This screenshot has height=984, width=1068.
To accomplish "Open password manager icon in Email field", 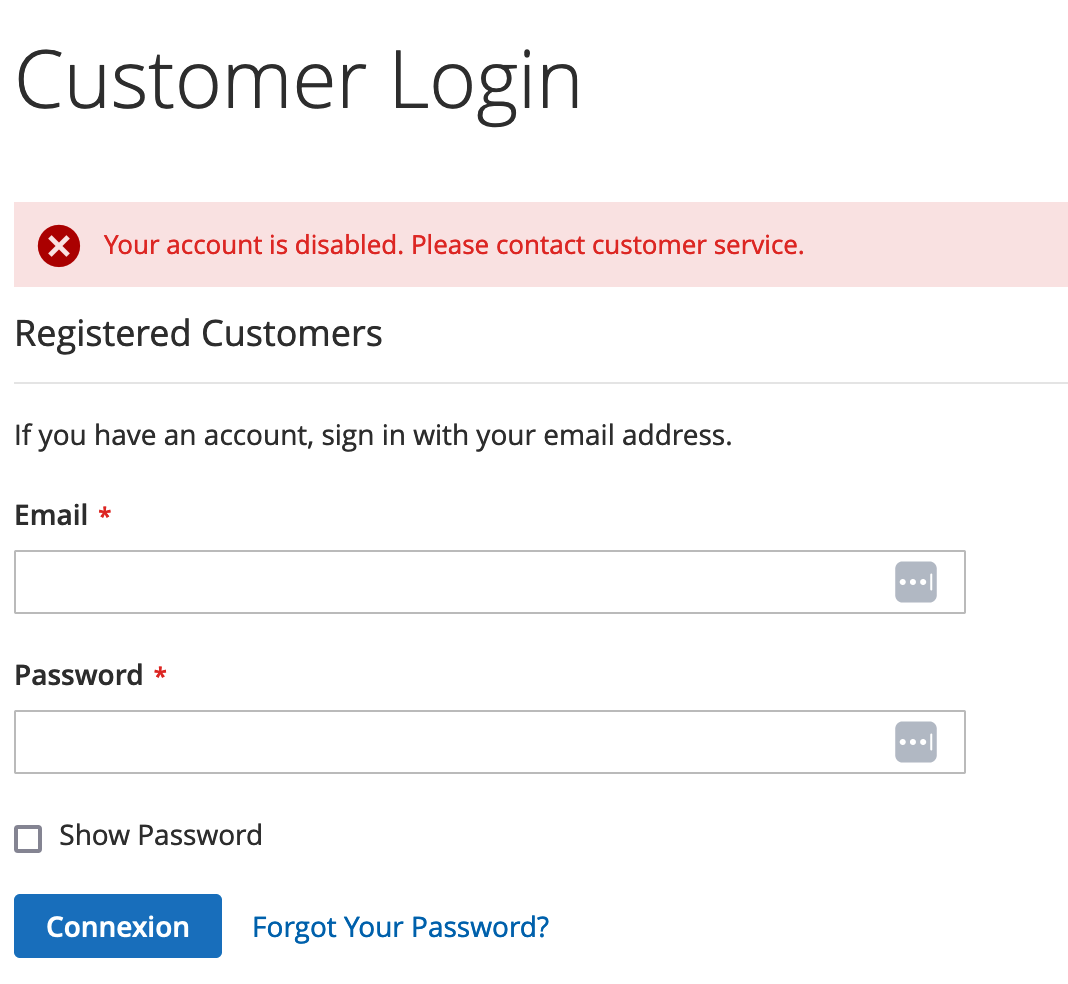I will [915, 582].
